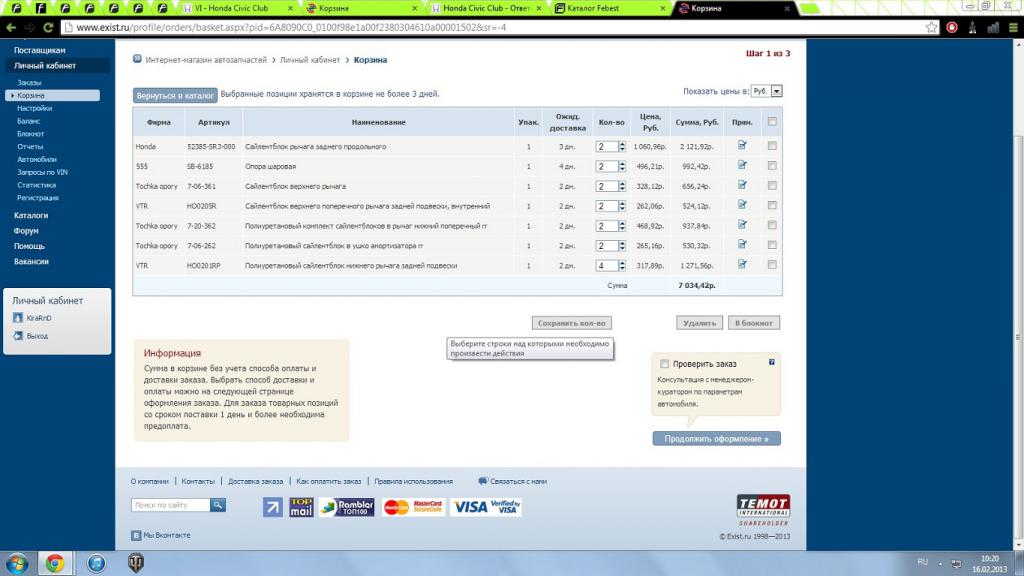The width and height of the screenshot is (1024, 576).
Task: Click quantity spinner arrows for HO0201RP
Action: 622,266
